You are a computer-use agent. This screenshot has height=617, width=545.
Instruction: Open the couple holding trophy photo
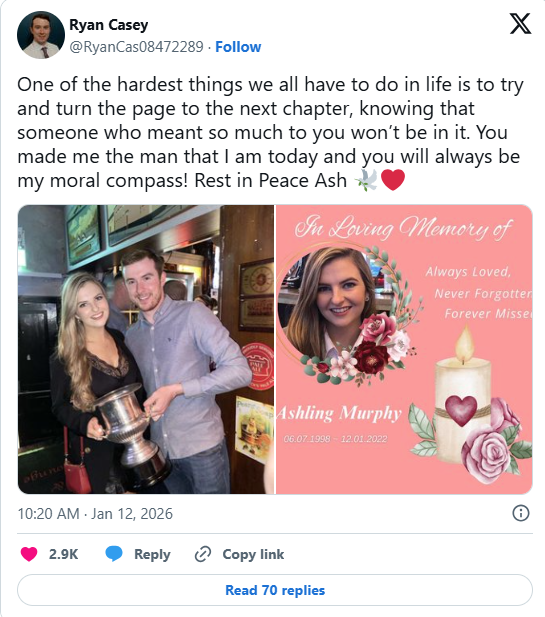click(146, 349)
